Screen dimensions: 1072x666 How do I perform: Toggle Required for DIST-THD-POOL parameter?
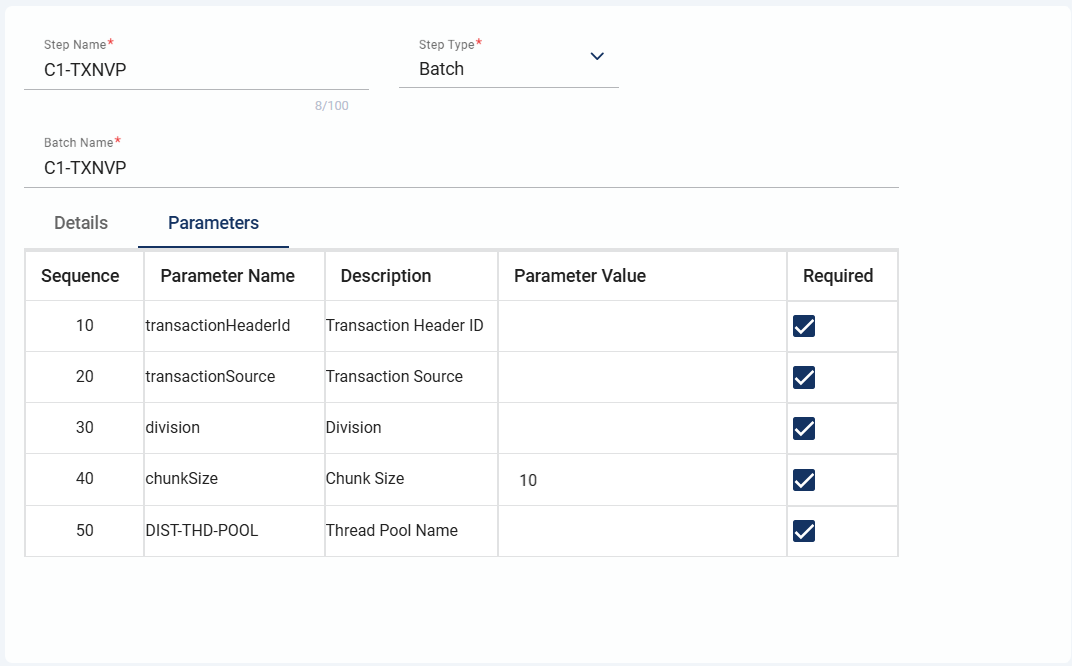click(804, 531)
